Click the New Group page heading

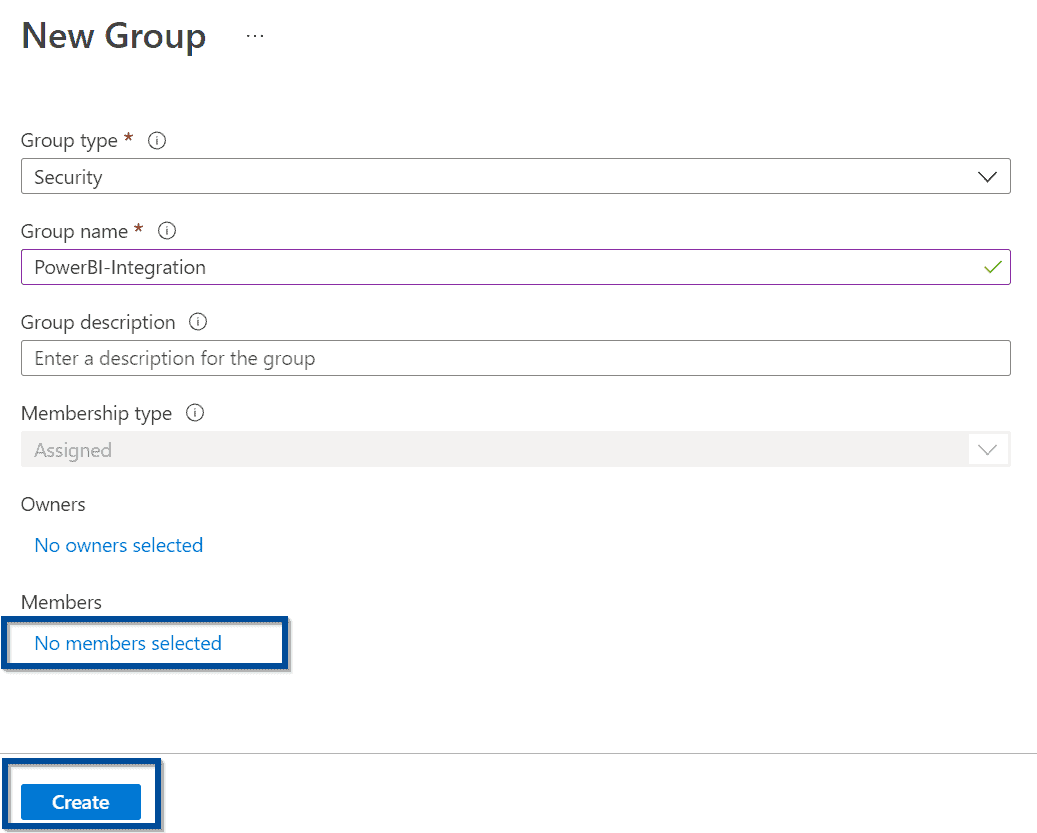(x=114, y=36)
